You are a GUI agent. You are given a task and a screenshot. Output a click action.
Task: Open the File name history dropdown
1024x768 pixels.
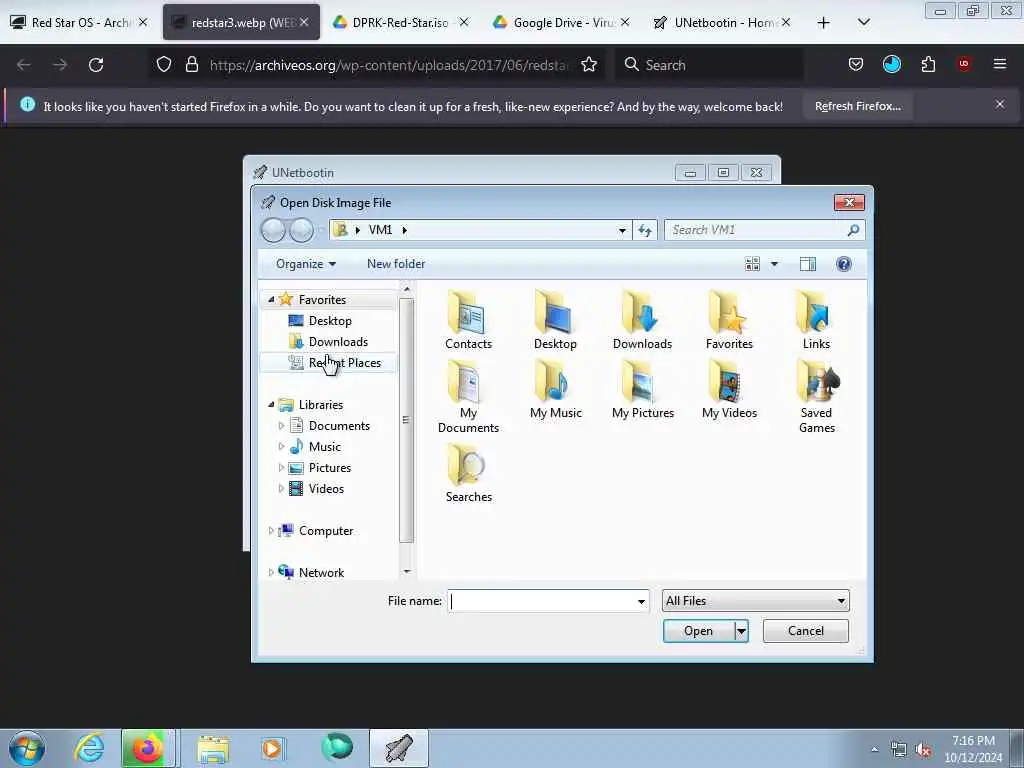tap(641, 601)
